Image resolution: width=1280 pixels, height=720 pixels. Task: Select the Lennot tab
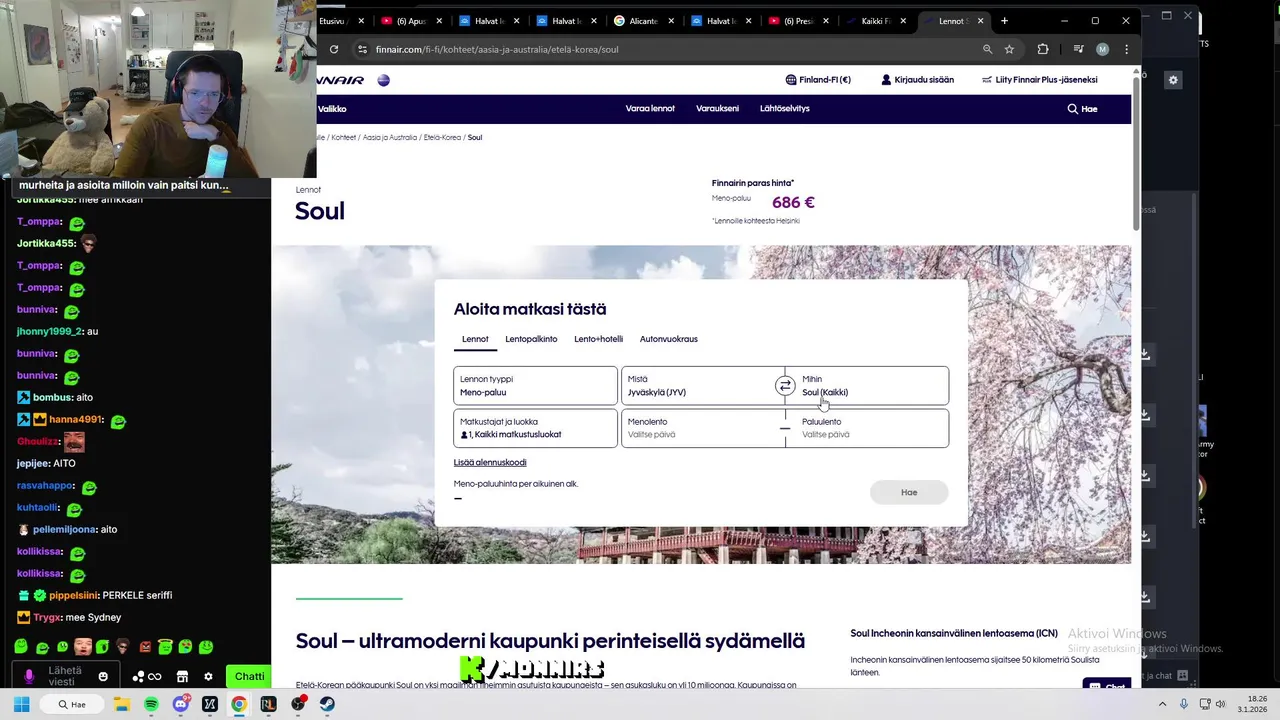pos(475,339)
